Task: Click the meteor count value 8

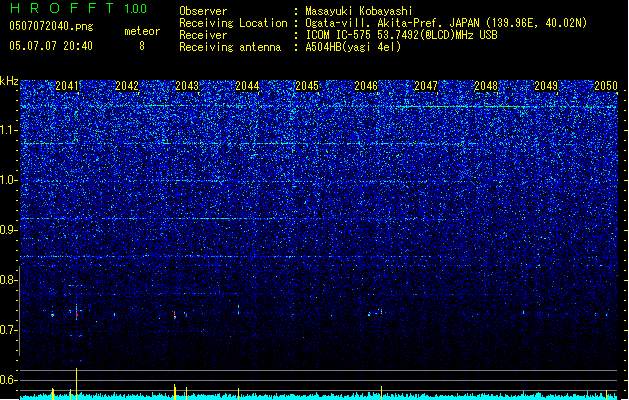Action: [x=142, y=46]
